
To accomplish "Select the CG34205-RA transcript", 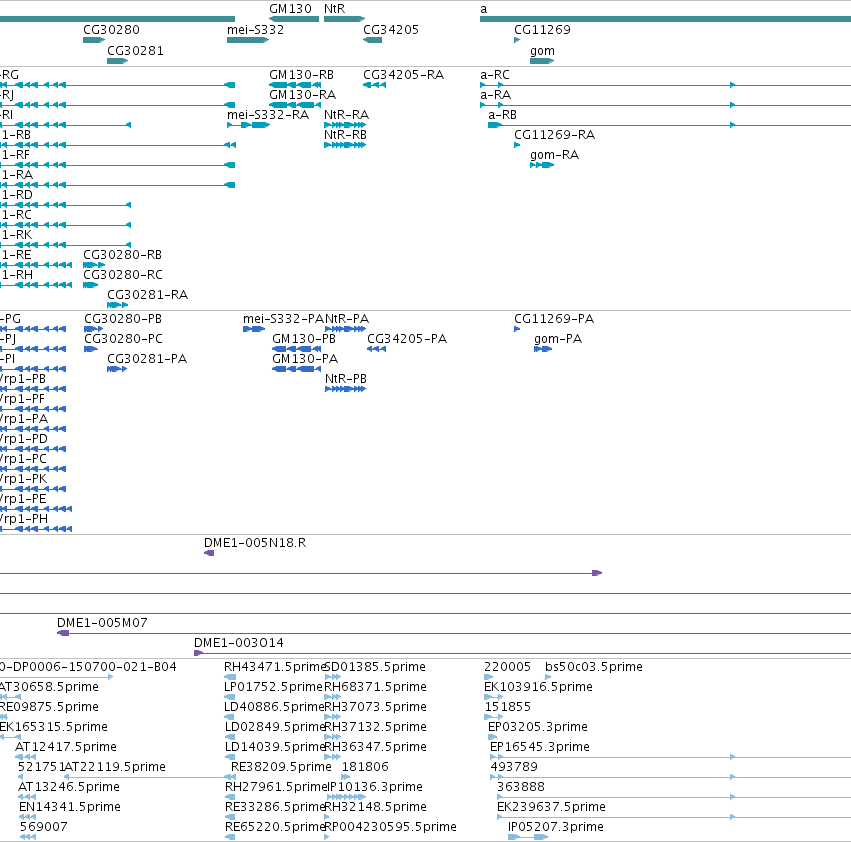I will (374, 85).
